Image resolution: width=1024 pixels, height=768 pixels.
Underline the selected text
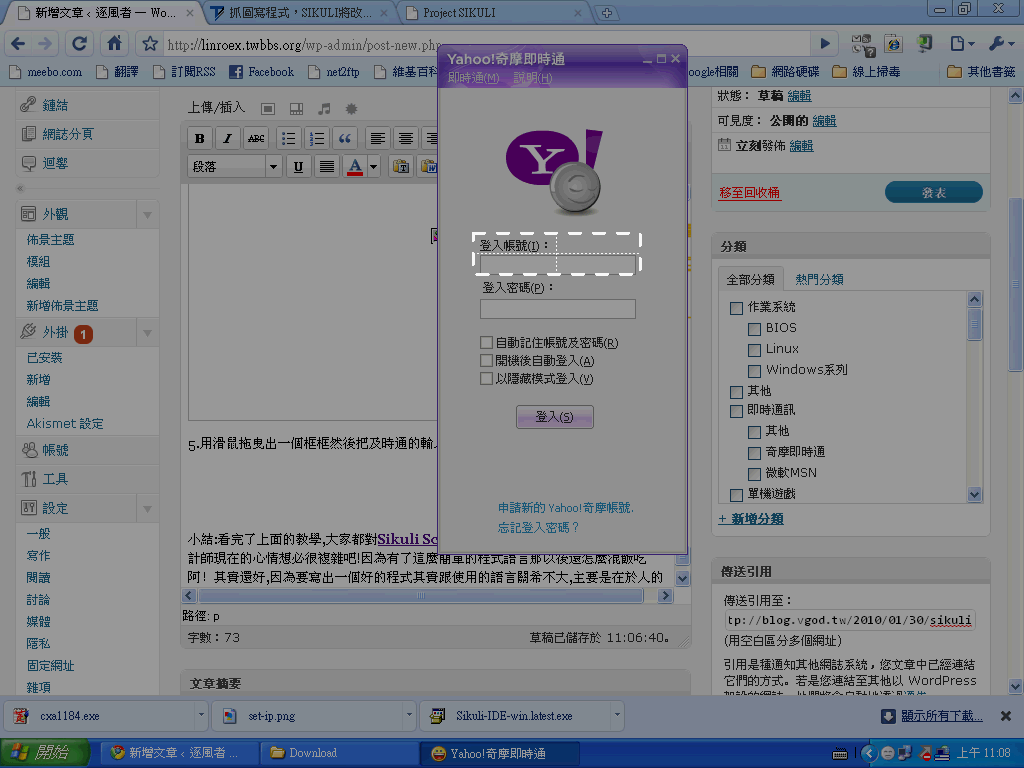(x=298, y=167)
